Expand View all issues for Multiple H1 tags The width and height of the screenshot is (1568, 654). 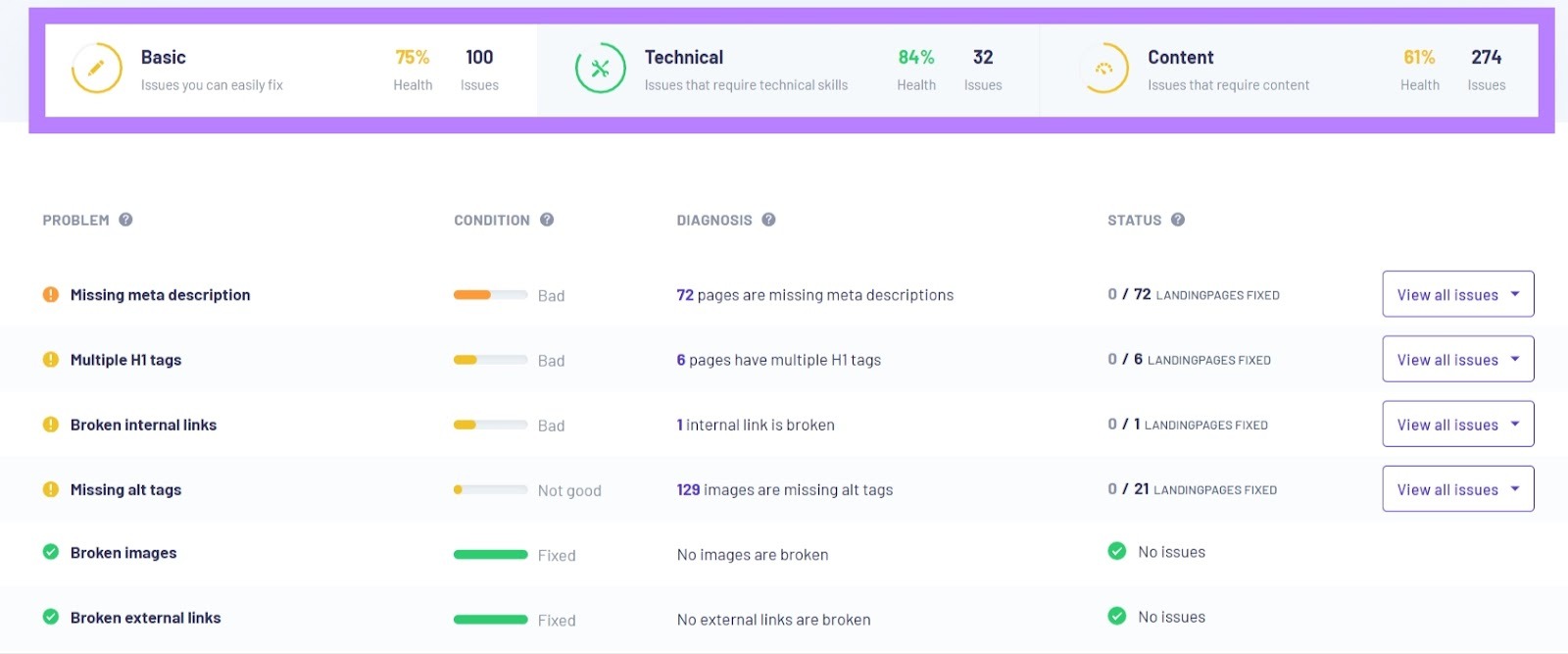pos(1457,359)
